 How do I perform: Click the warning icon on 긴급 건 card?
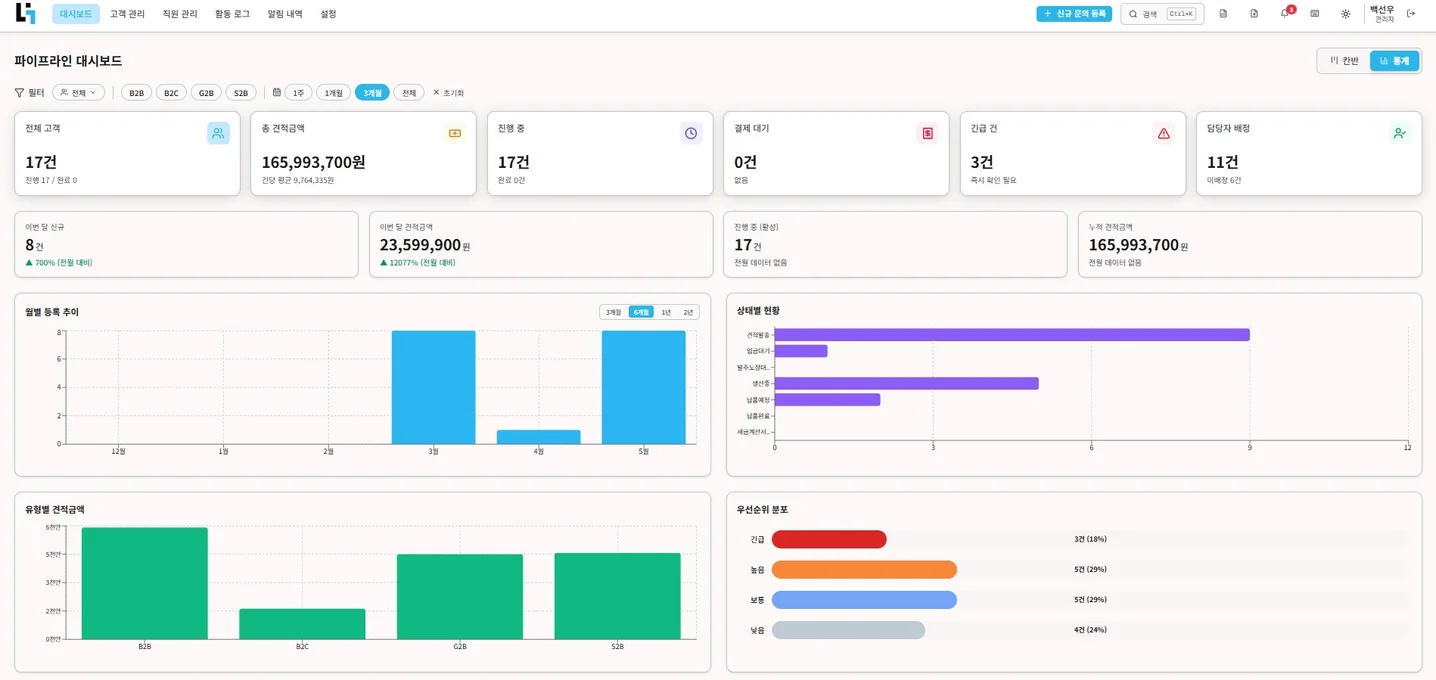(1163, 133)
